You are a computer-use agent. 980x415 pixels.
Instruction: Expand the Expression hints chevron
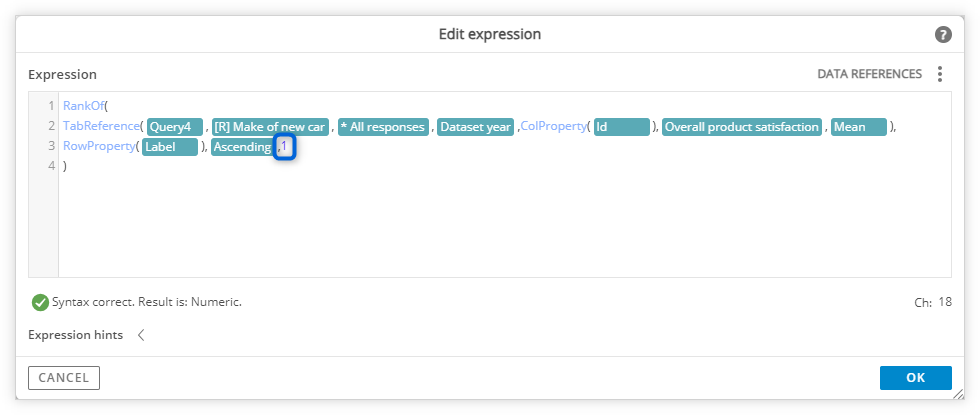(141, 335)
